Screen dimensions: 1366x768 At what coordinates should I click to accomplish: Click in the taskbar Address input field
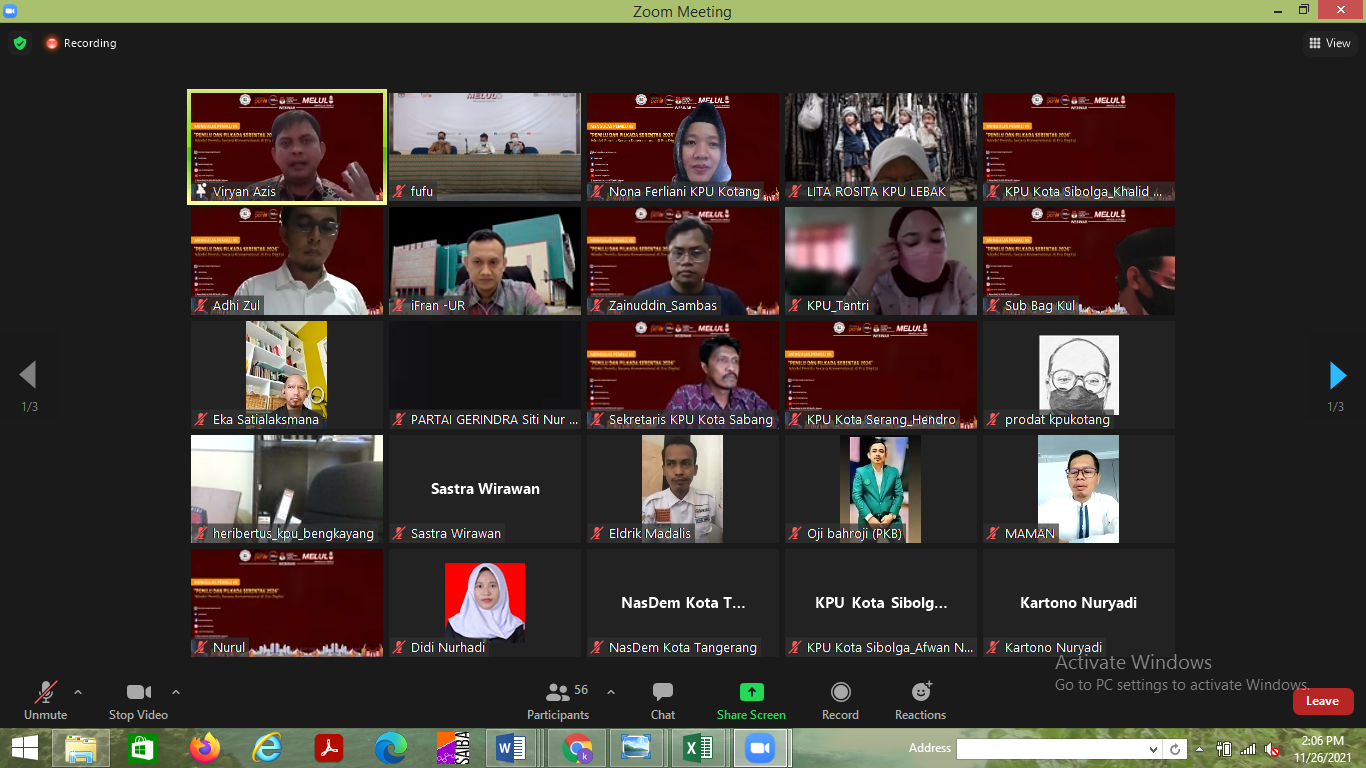(1050, 749)
